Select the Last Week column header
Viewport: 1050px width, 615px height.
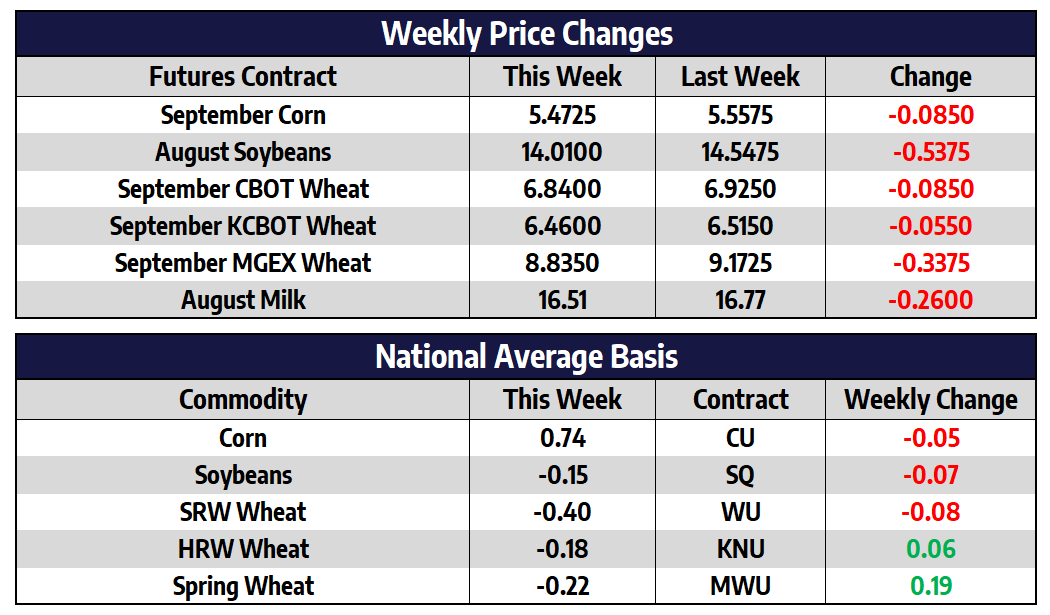[740, 77]
